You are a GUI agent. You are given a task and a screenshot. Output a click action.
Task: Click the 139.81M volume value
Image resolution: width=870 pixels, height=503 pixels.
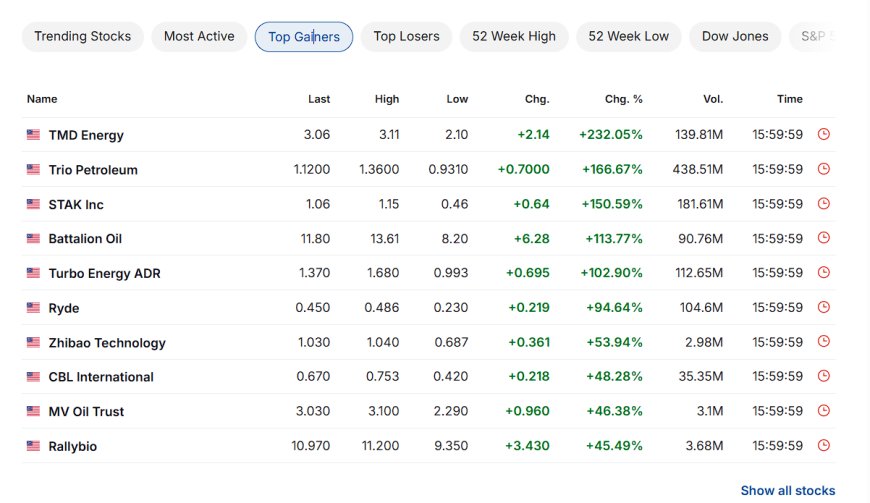699,135
